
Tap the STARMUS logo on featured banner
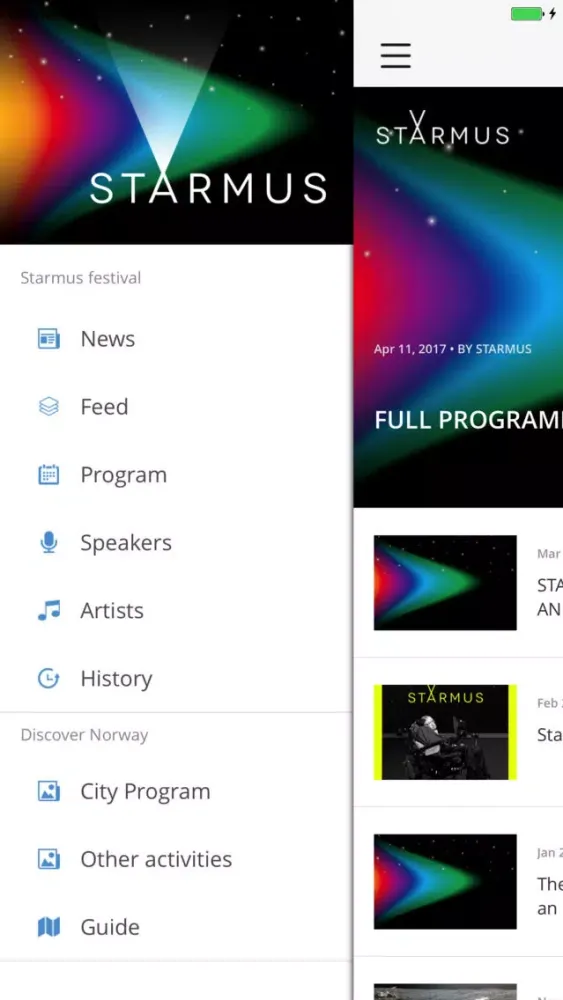pyautogui.click(x=442, y=130)
